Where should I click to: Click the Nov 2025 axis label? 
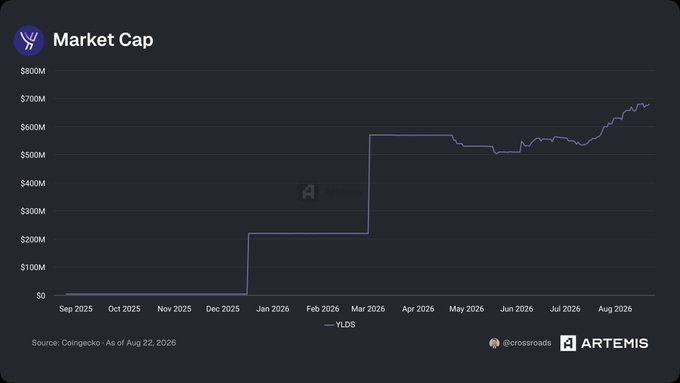click(174, 309)
